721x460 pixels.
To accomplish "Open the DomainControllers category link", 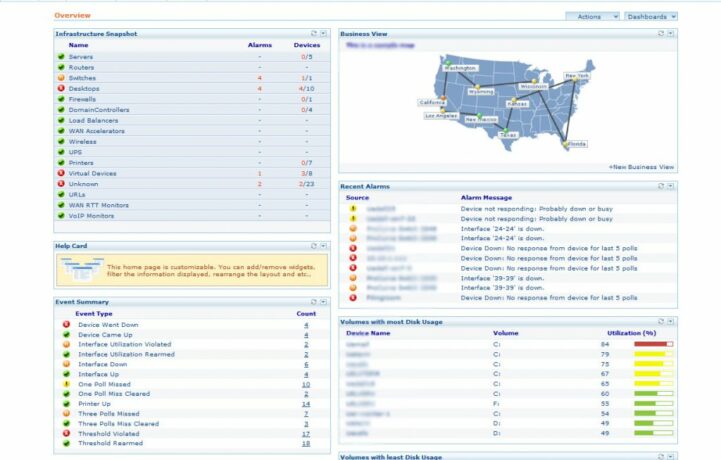I will click(99, 110).
